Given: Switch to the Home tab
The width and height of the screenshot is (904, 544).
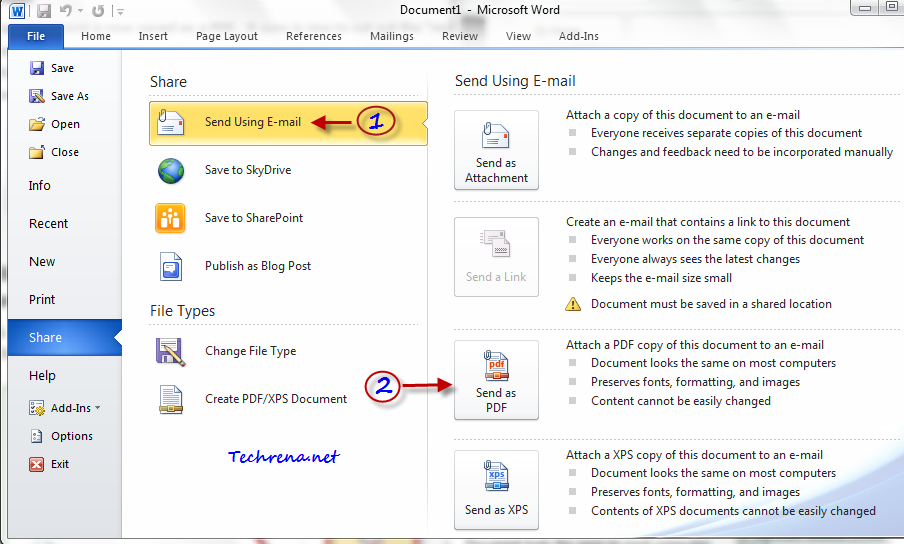Looking at the screenshot, I should pos(96,36).
